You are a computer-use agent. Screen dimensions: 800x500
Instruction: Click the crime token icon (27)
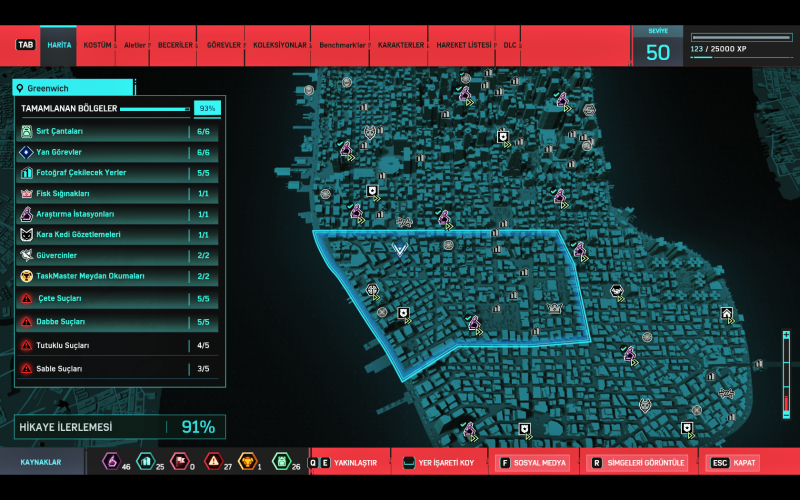click(213, 461)
